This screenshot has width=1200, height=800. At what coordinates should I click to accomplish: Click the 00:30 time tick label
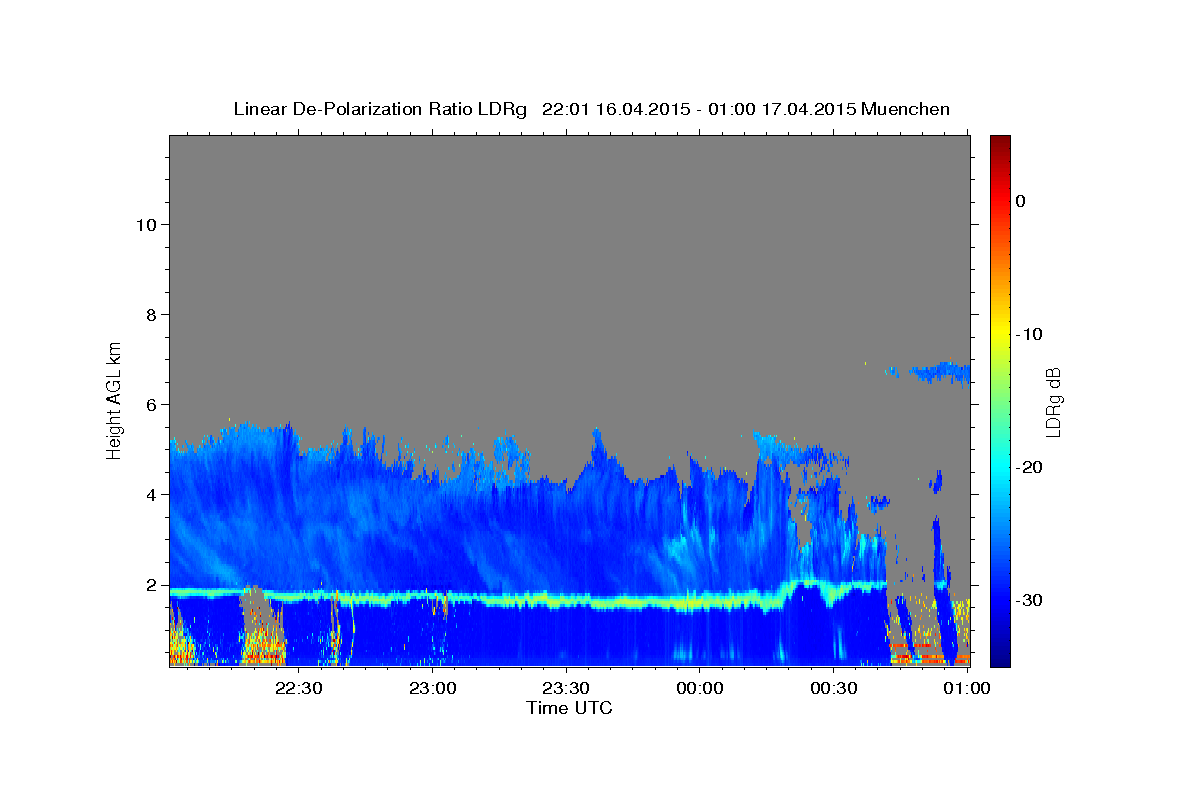click(x=833, y=688)
